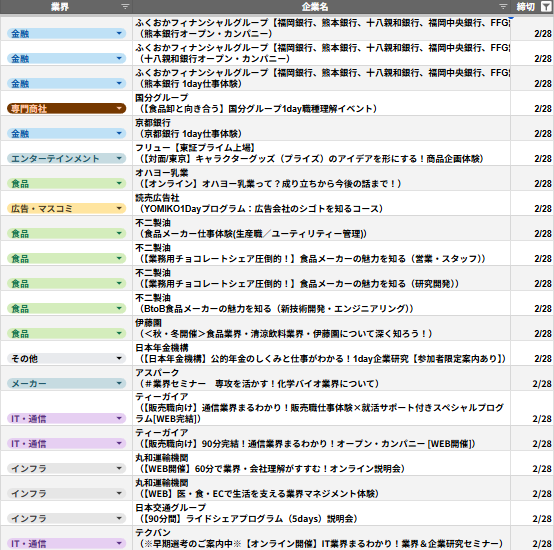
Task: Select the 不二製油 ユーティリティー管理 cell
Action: [322, 228]
